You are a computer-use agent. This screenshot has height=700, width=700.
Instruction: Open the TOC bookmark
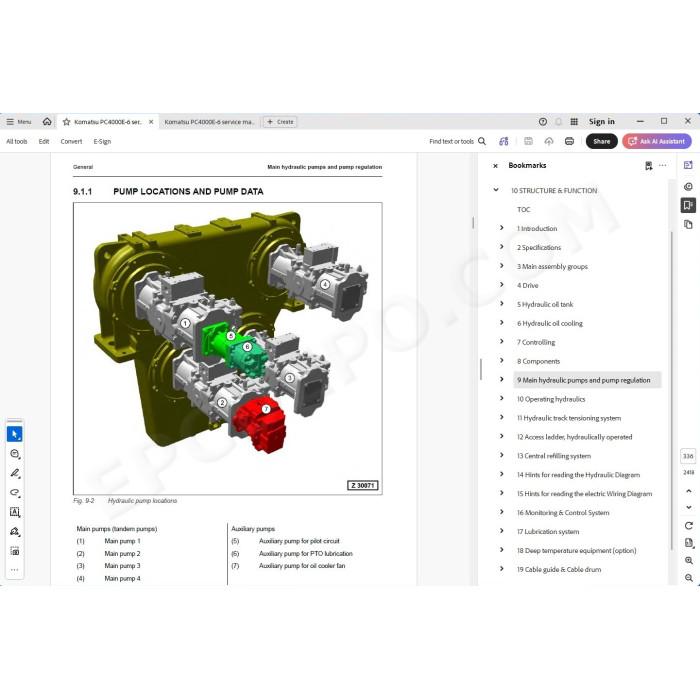pyautogui.click(x=524, y=209)
